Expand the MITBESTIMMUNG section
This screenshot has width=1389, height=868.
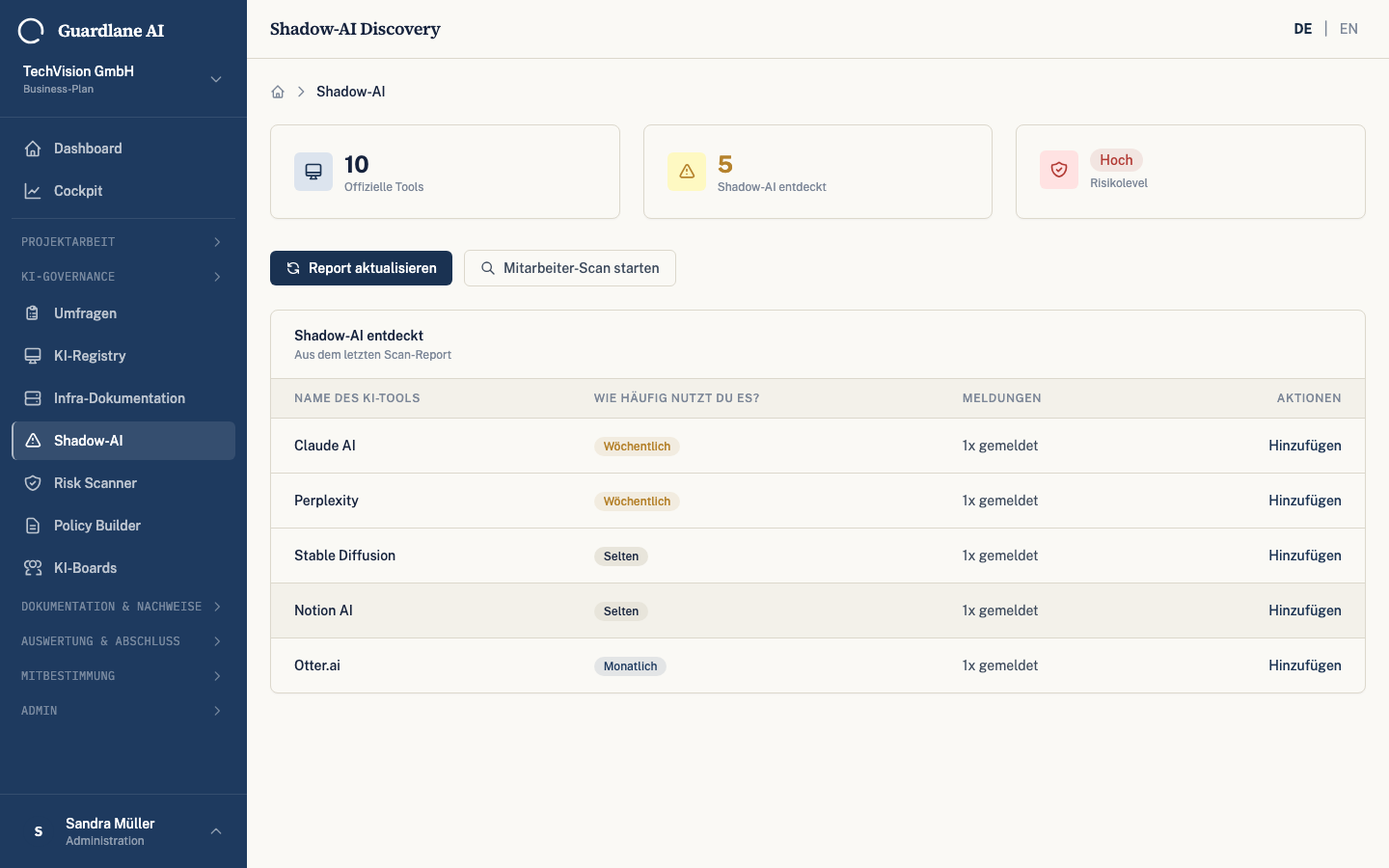click(123, 676)
